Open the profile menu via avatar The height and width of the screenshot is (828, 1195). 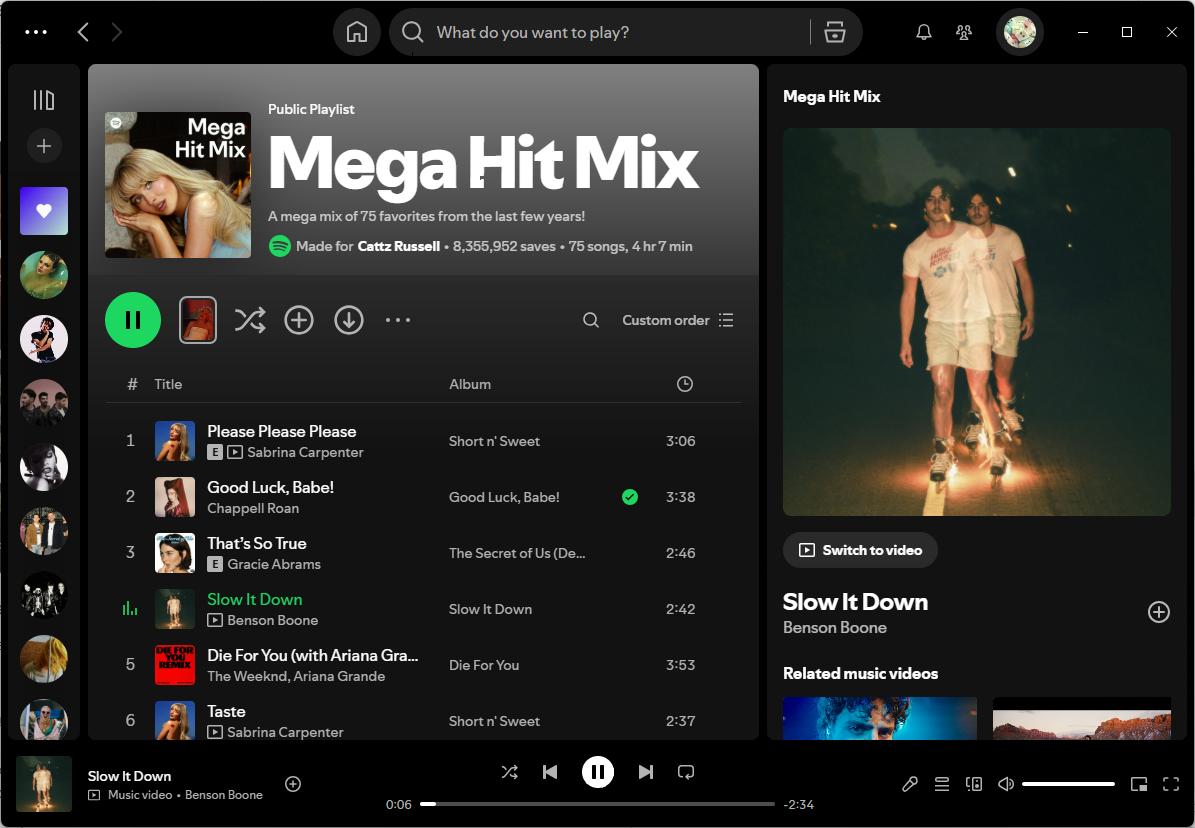1019,32
